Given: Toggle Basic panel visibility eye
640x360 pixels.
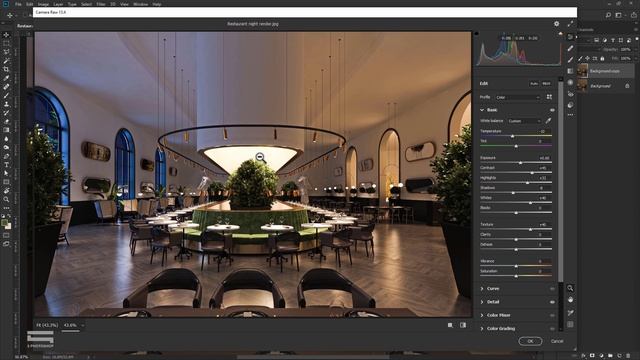Looking at the screenshot, I should pos(552,110).
